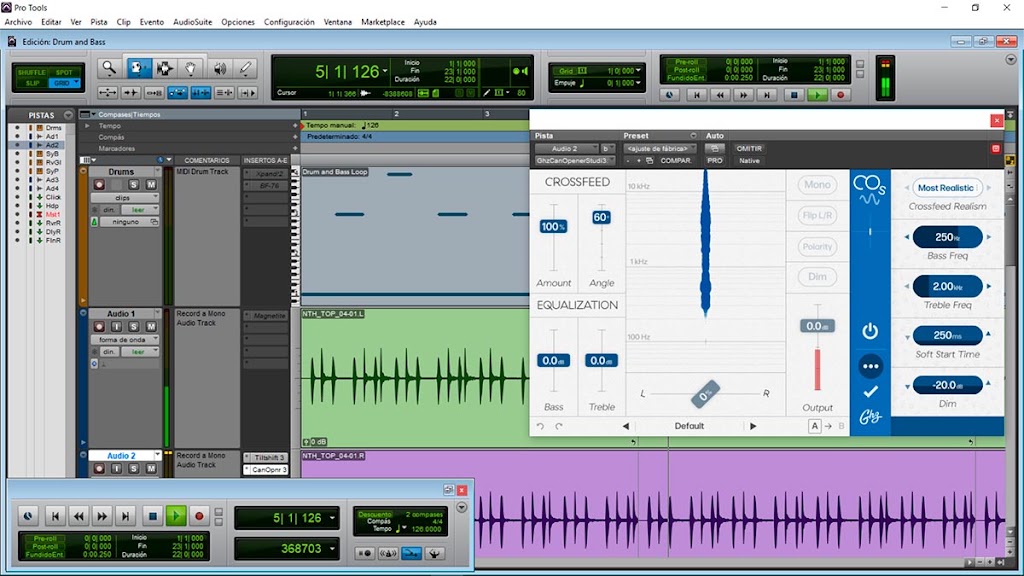Click the online sync clock icon in floating Transport
The width and height of the screenshot is (1024, 576).
(28, 516)
